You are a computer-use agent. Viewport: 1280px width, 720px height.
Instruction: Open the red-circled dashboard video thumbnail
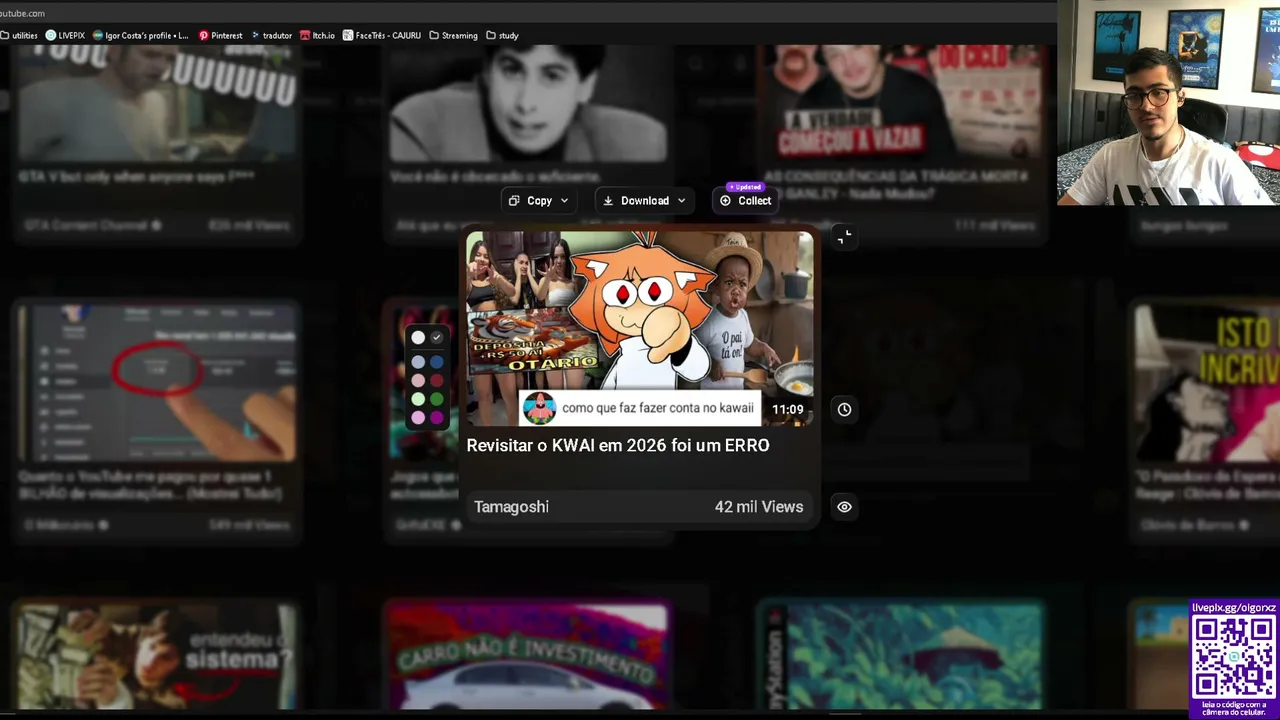pyautogui.click(x=157, y=382)
